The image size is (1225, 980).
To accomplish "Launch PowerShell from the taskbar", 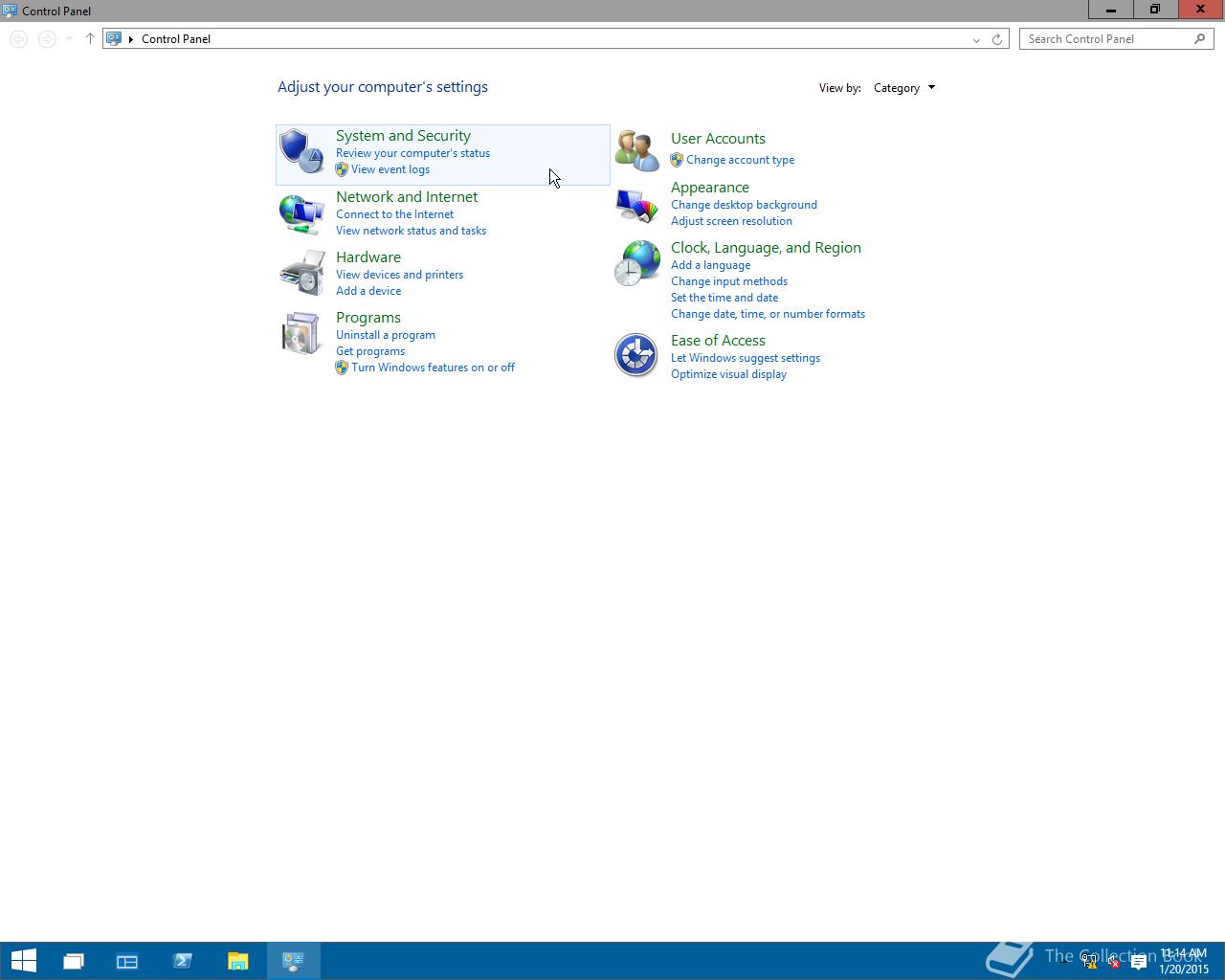I will click(183, 961).
